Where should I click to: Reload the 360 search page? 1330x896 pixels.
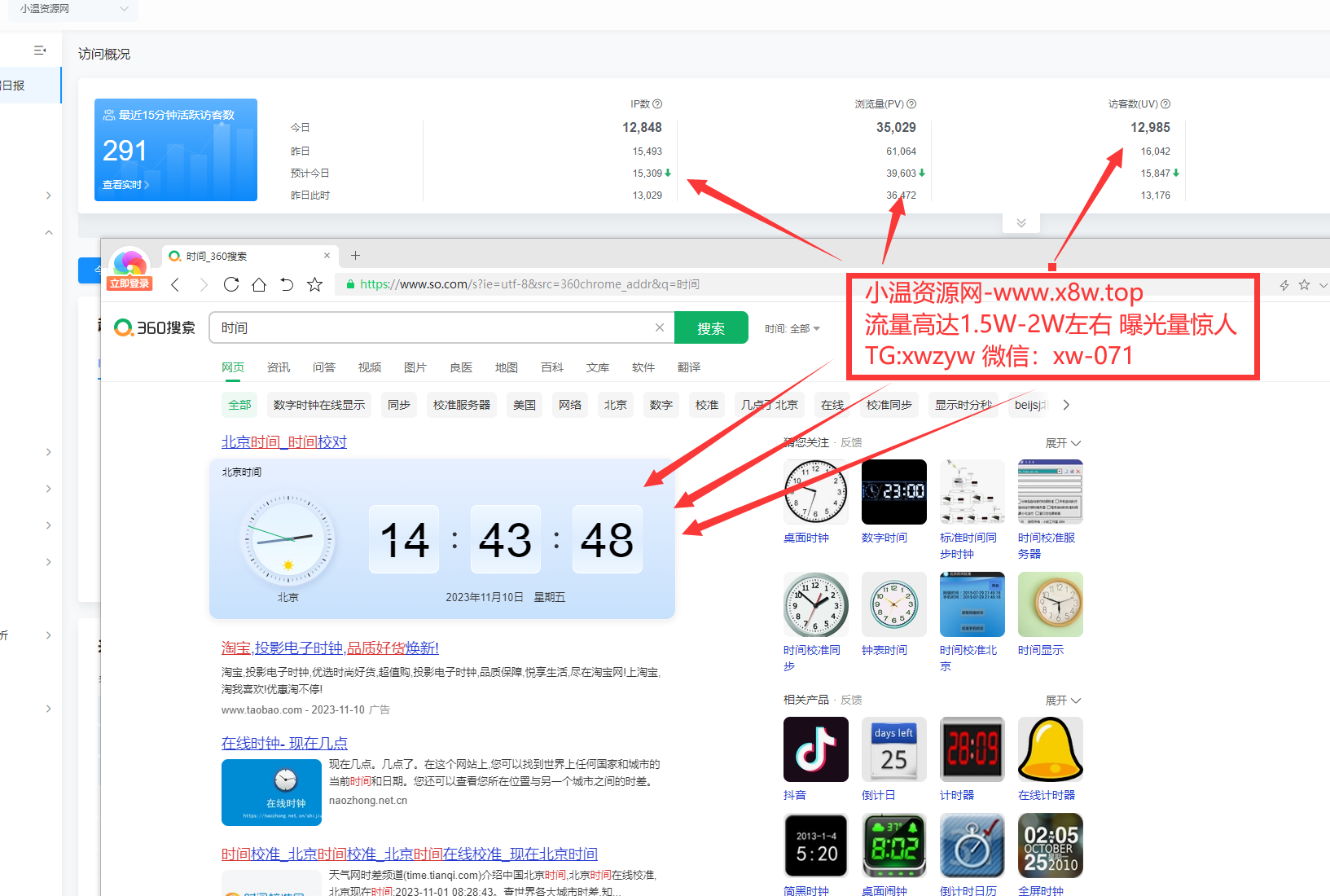231,284
